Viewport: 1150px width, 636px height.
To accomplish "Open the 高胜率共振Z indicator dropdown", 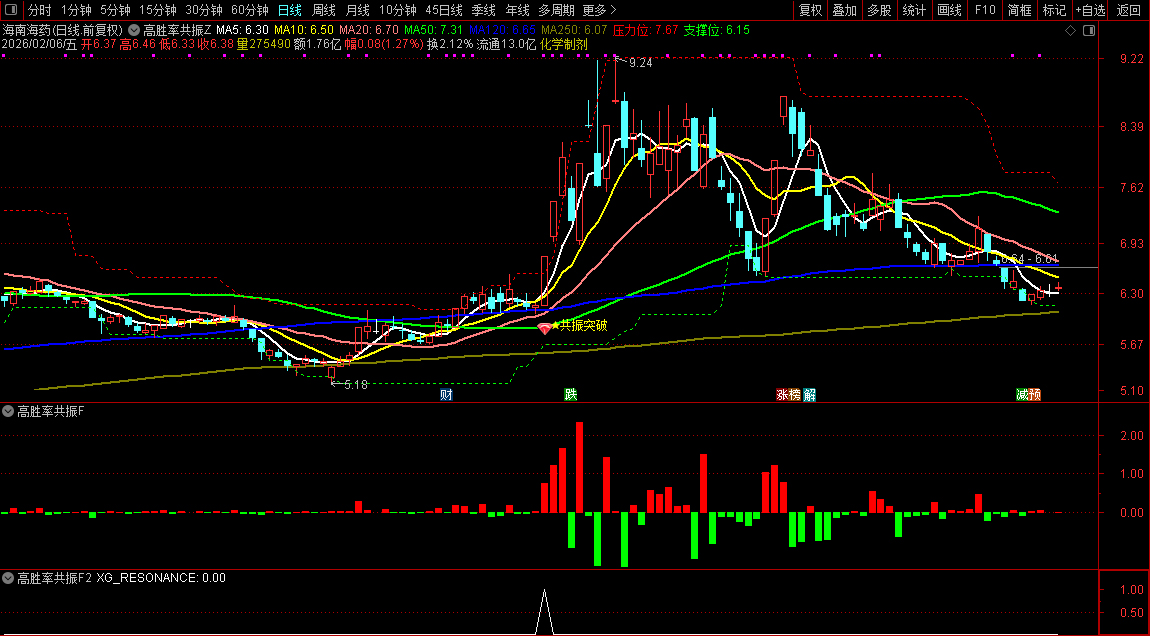I will click(x=134, y=30).
